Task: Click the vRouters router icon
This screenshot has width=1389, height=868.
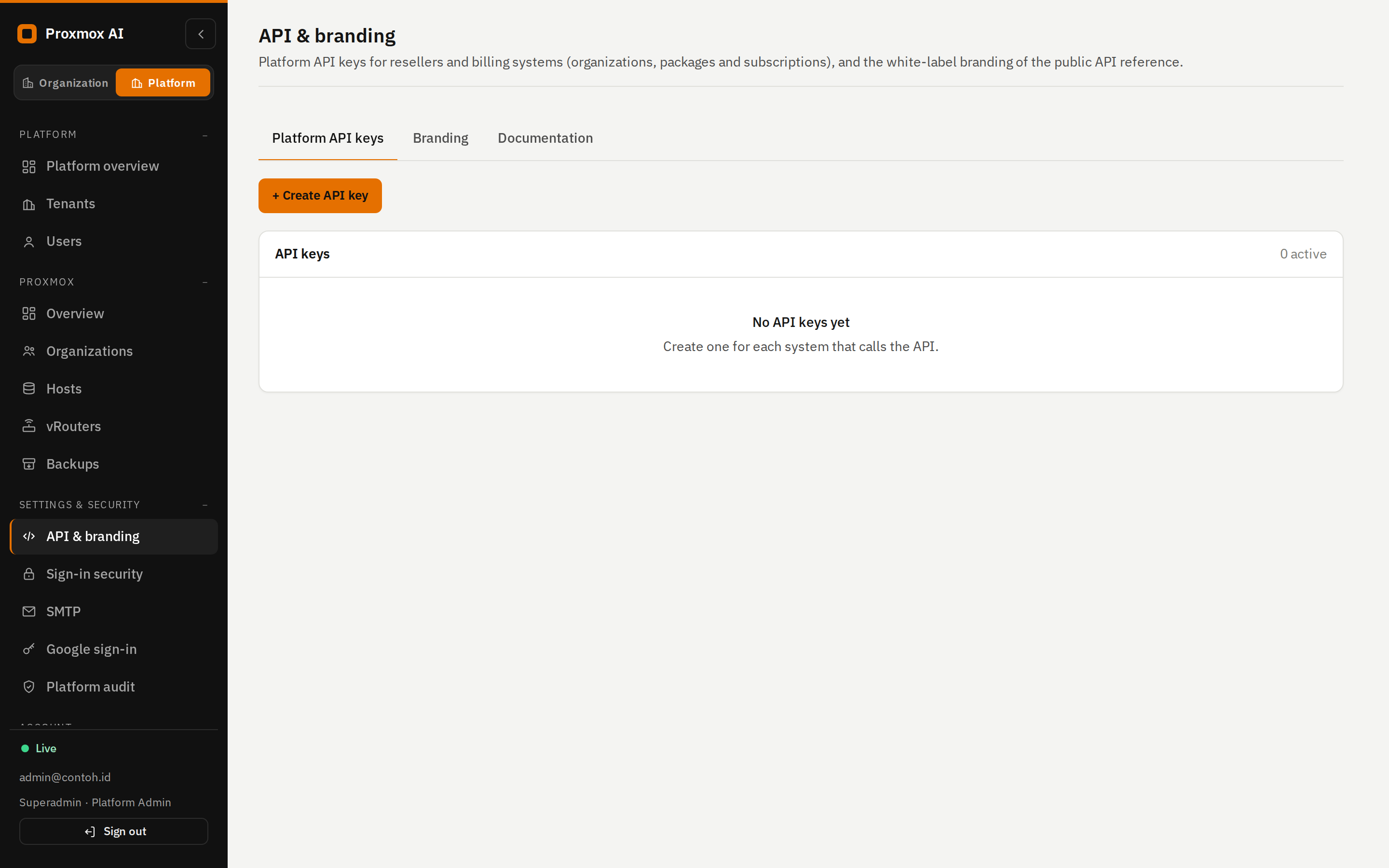Action: pyautogui.click(x=29, y=426)
